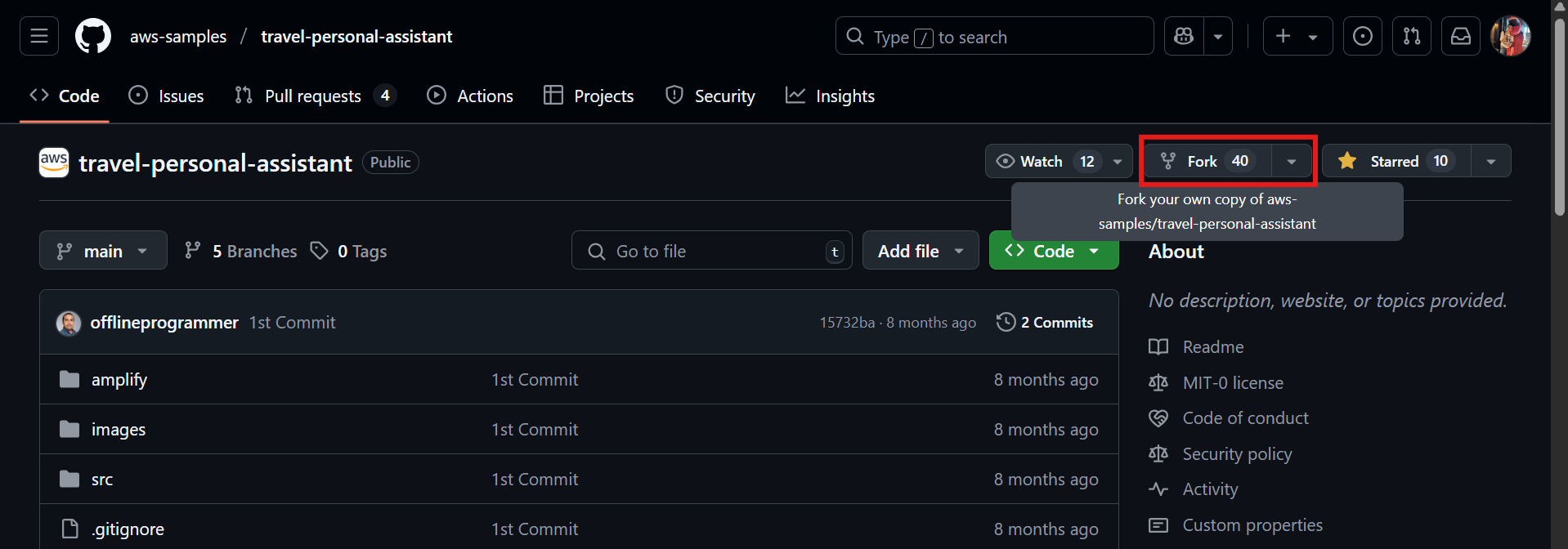Screen dimensions: 1568x549
Task: View the 2 Commits history
Action: click(x=1045, y=322)
